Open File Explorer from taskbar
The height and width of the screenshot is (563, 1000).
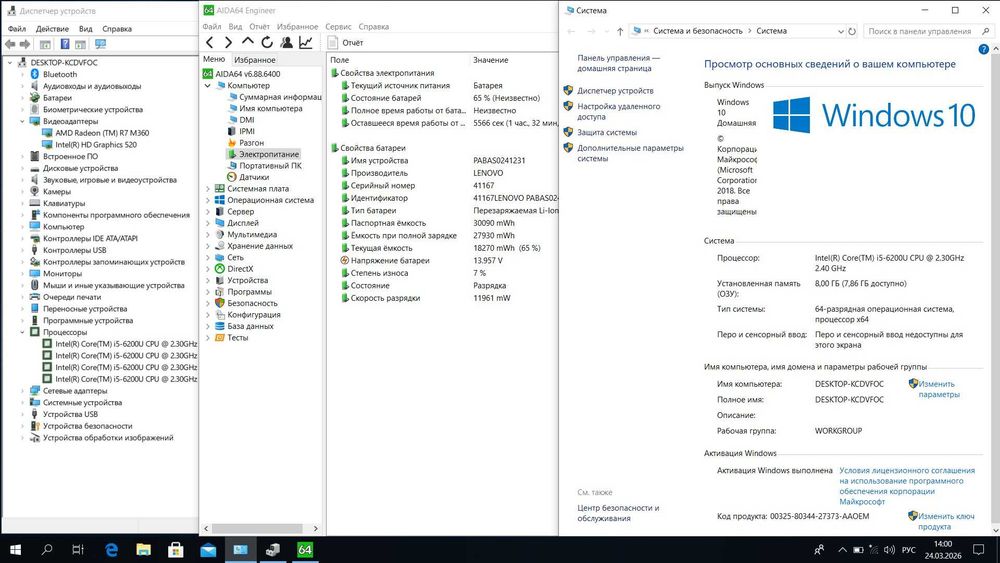pyautogui.click(x=143, y=550)
